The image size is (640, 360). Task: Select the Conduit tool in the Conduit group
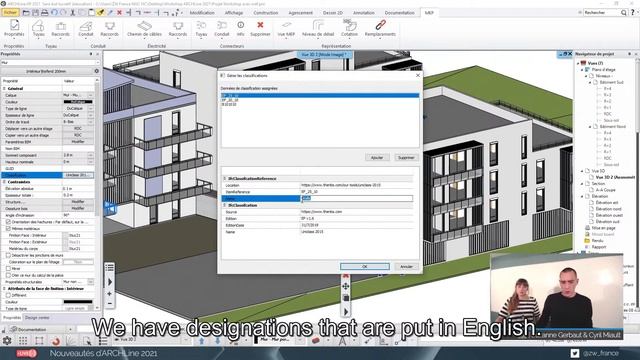(86, 29)
